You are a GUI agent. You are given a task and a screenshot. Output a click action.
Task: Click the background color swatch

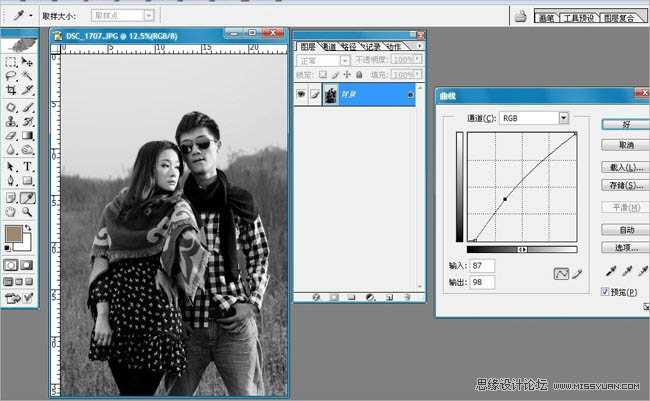point(26,245)
